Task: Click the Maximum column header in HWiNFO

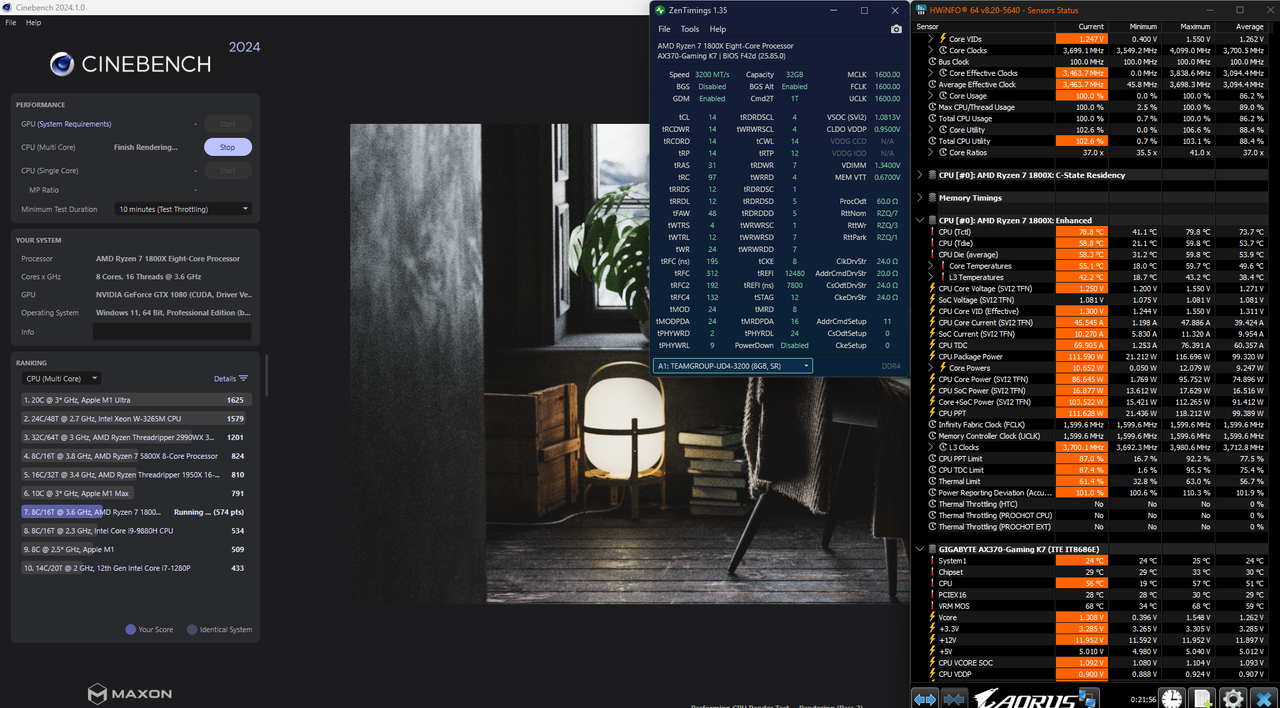Action: (x=1187, y=26)
